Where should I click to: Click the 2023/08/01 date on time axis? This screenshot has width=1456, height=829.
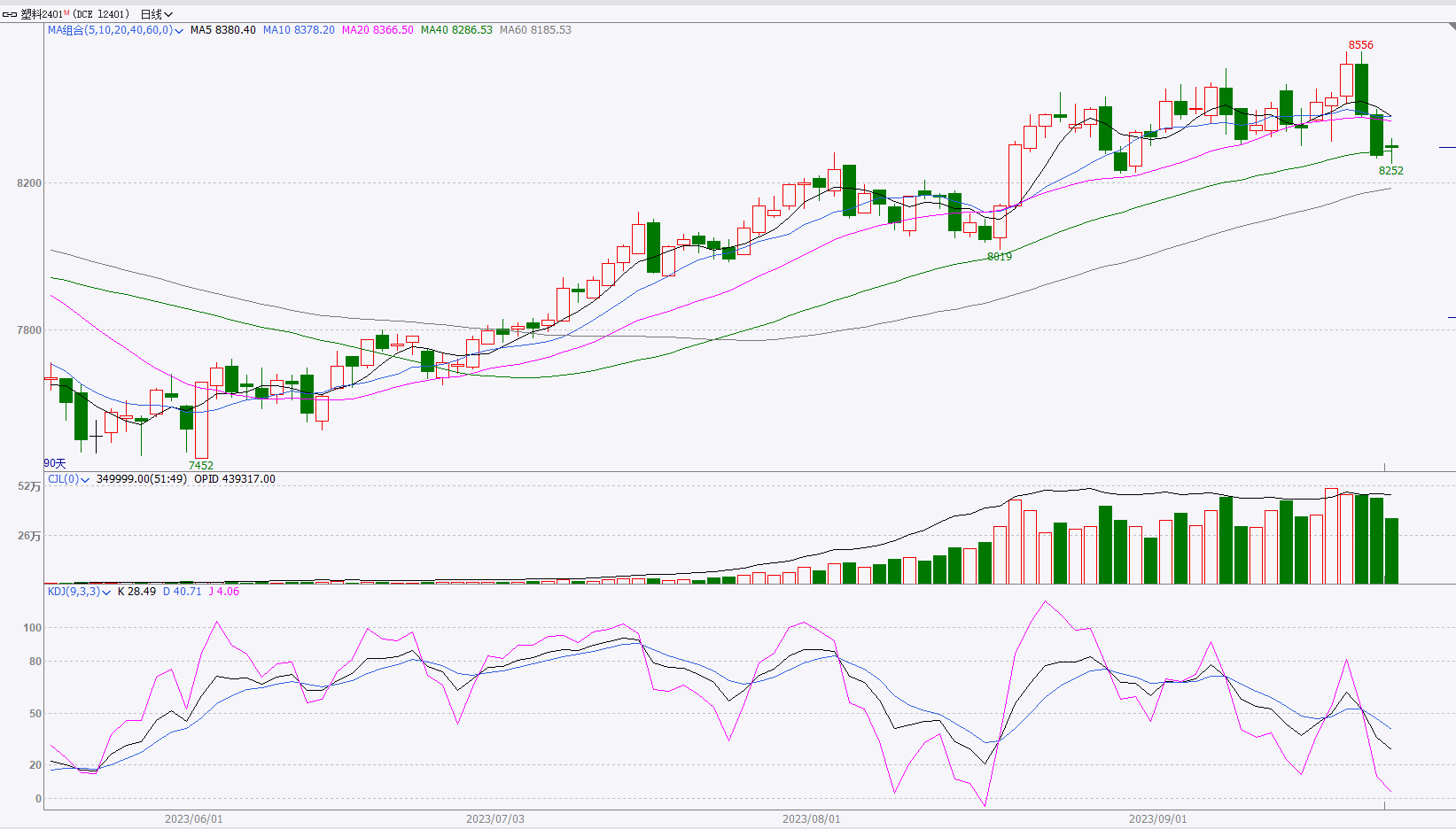click(x=811, y=818)
